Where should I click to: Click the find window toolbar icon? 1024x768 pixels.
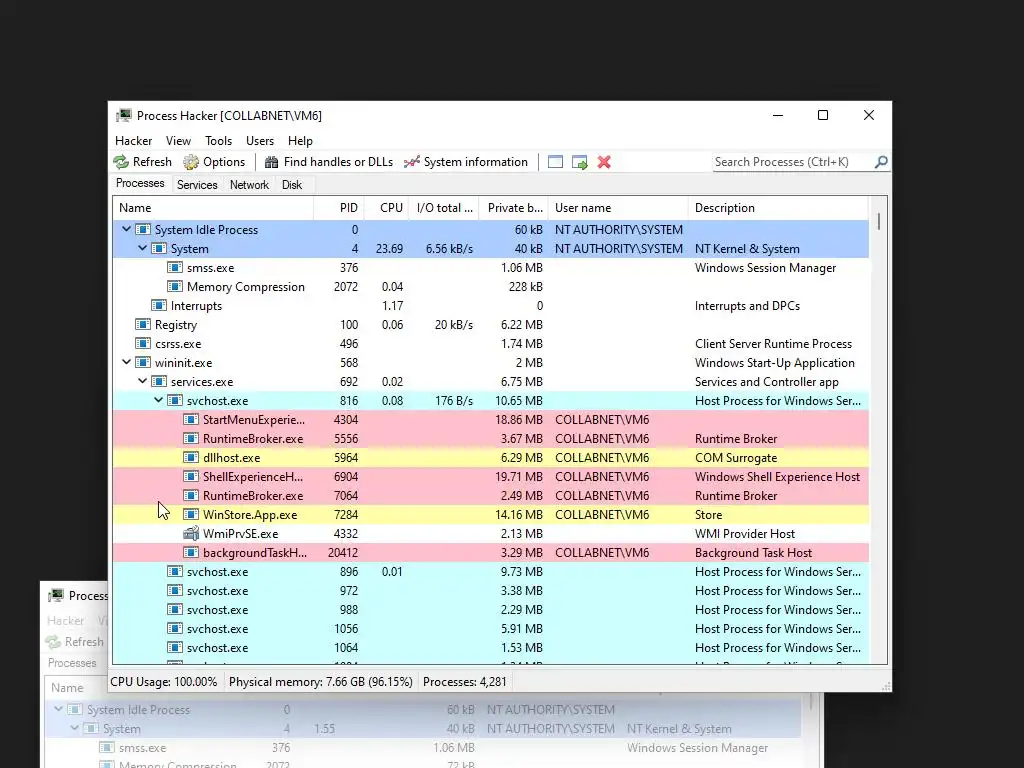pos(555,162)
